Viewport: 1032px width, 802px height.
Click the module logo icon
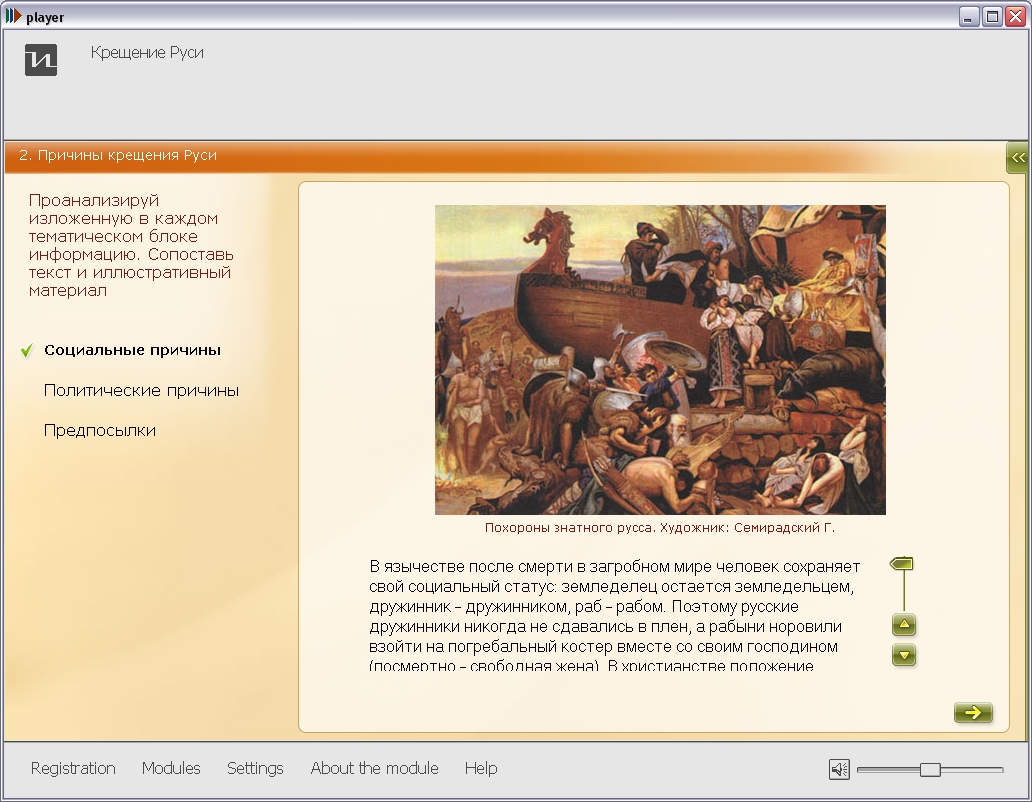click(41, 60)
